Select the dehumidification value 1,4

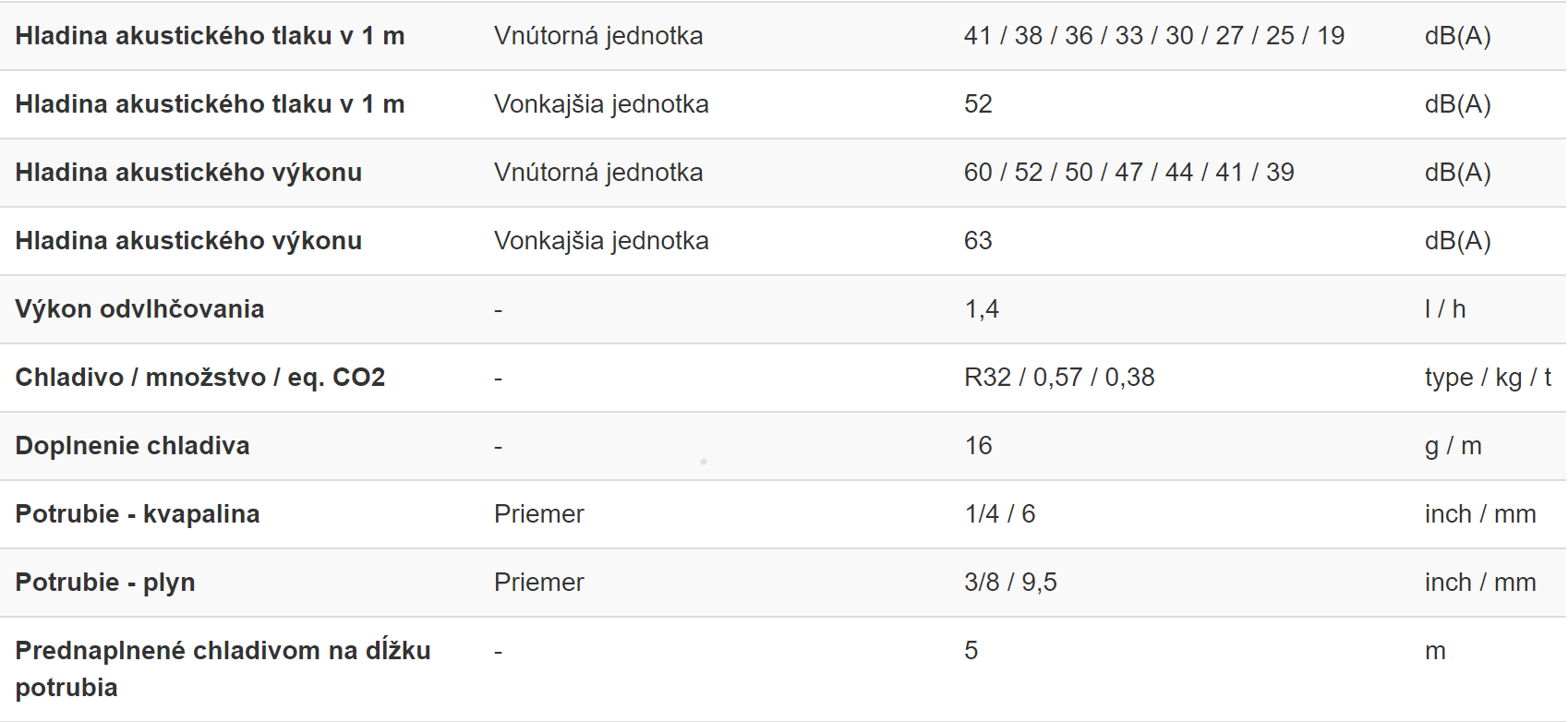(x=982, y=309)
